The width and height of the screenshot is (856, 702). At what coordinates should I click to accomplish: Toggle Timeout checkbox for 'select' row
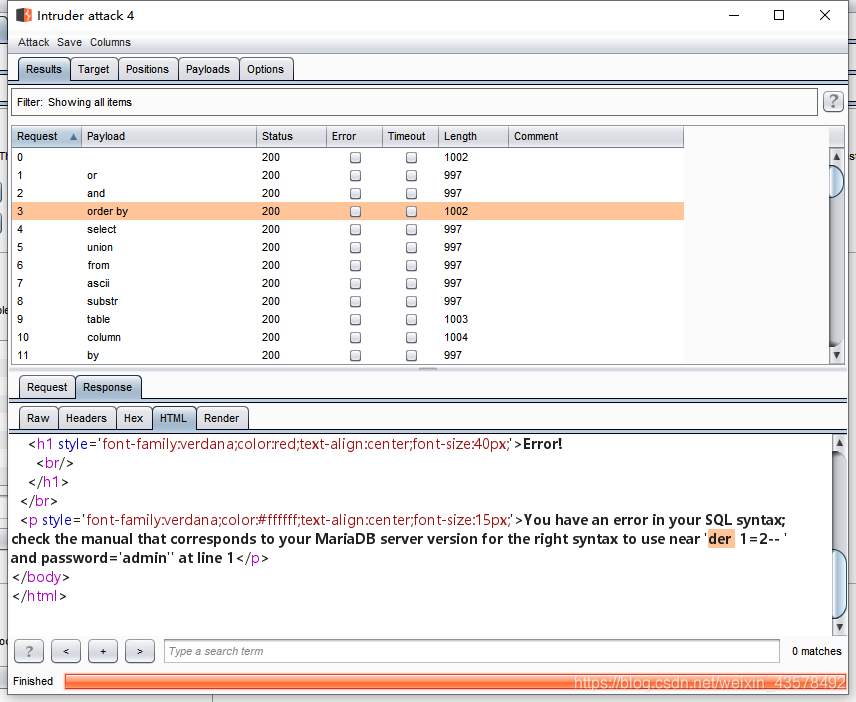point(412,229)
